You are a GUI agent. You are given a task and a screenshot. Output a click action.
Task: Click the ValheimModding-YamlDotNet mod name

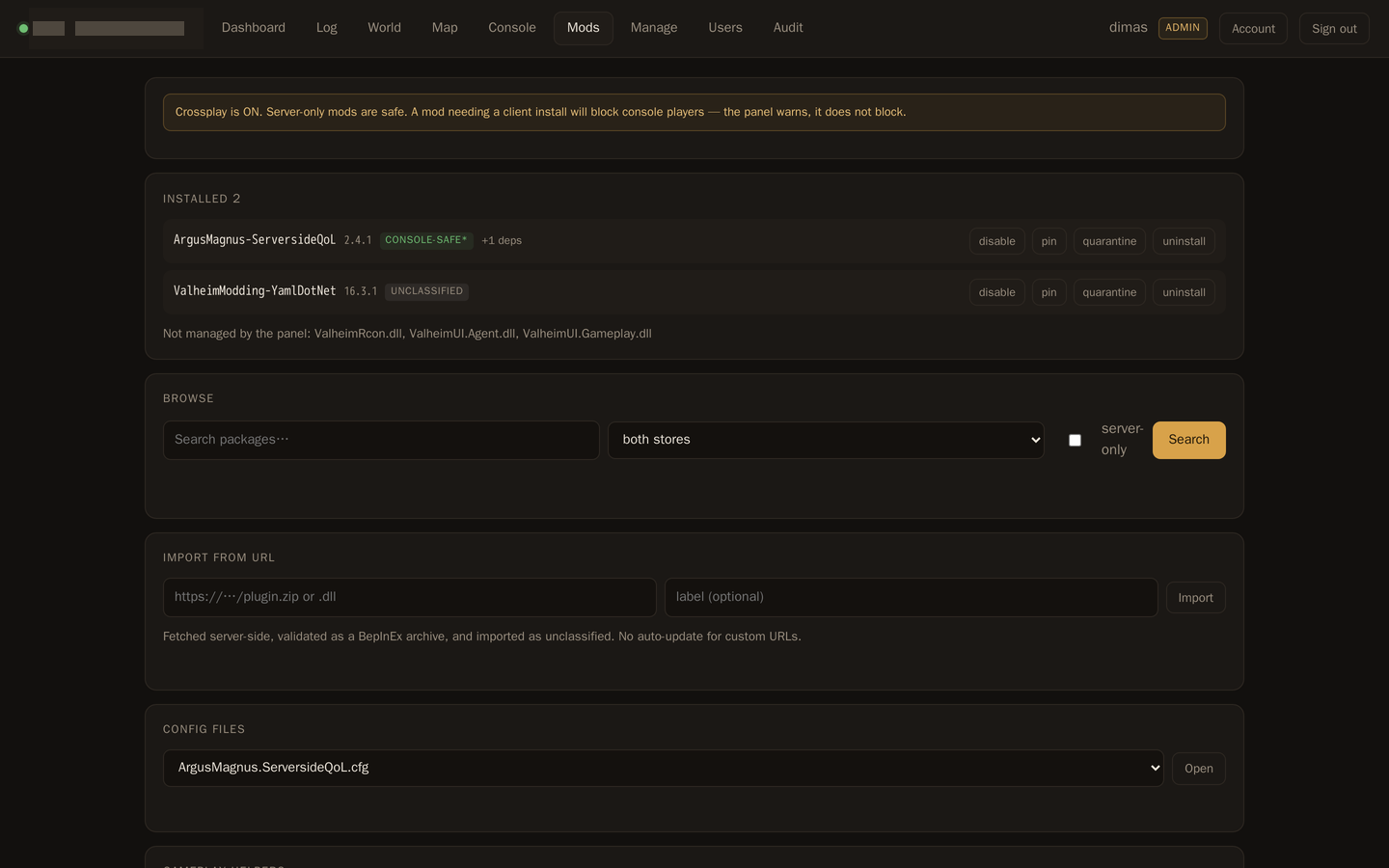coord(255,291)
